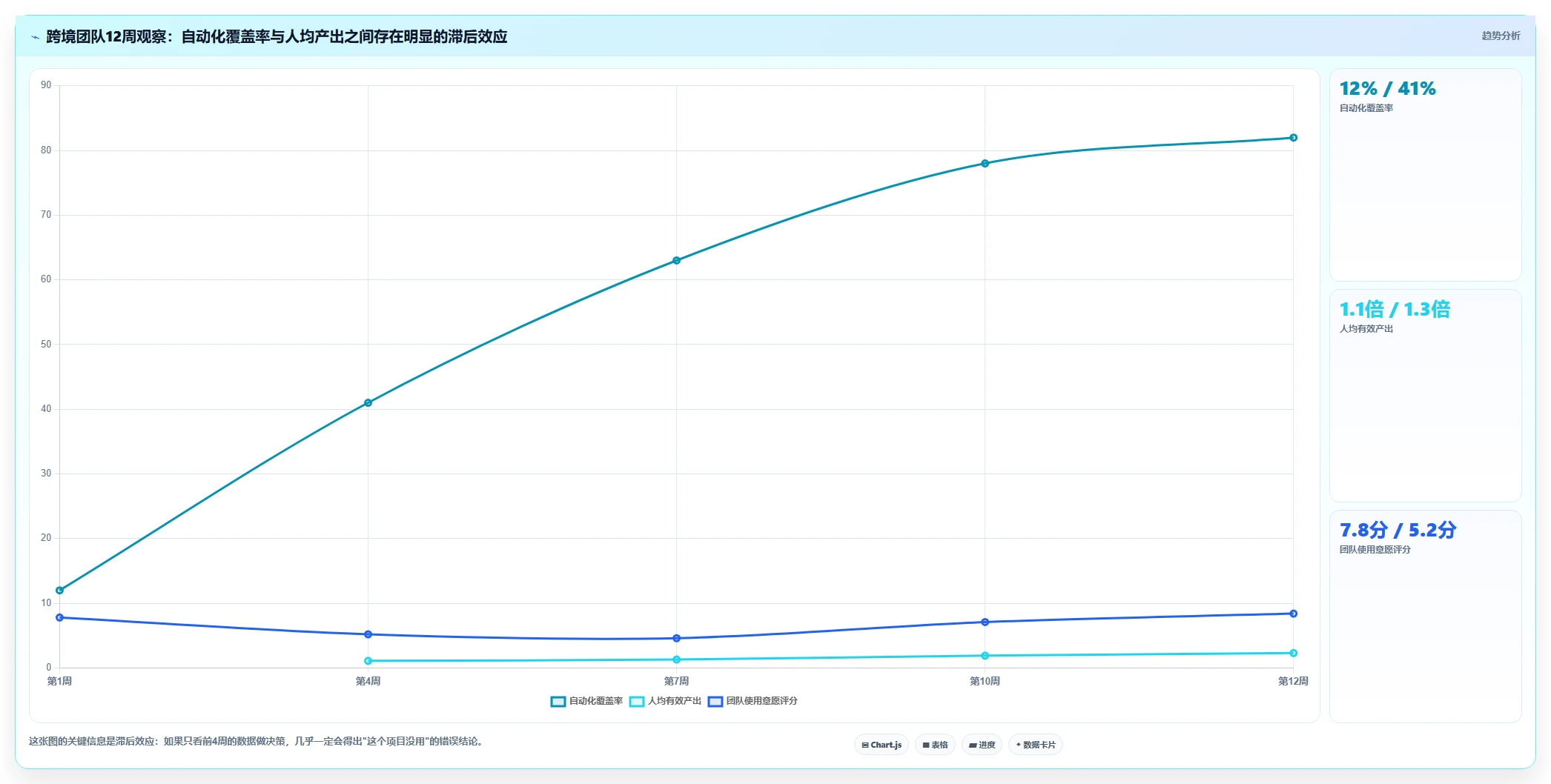This screenshot has width=1551, height=784.
Task: Click the small icon before the title
Action: (35, 37)
